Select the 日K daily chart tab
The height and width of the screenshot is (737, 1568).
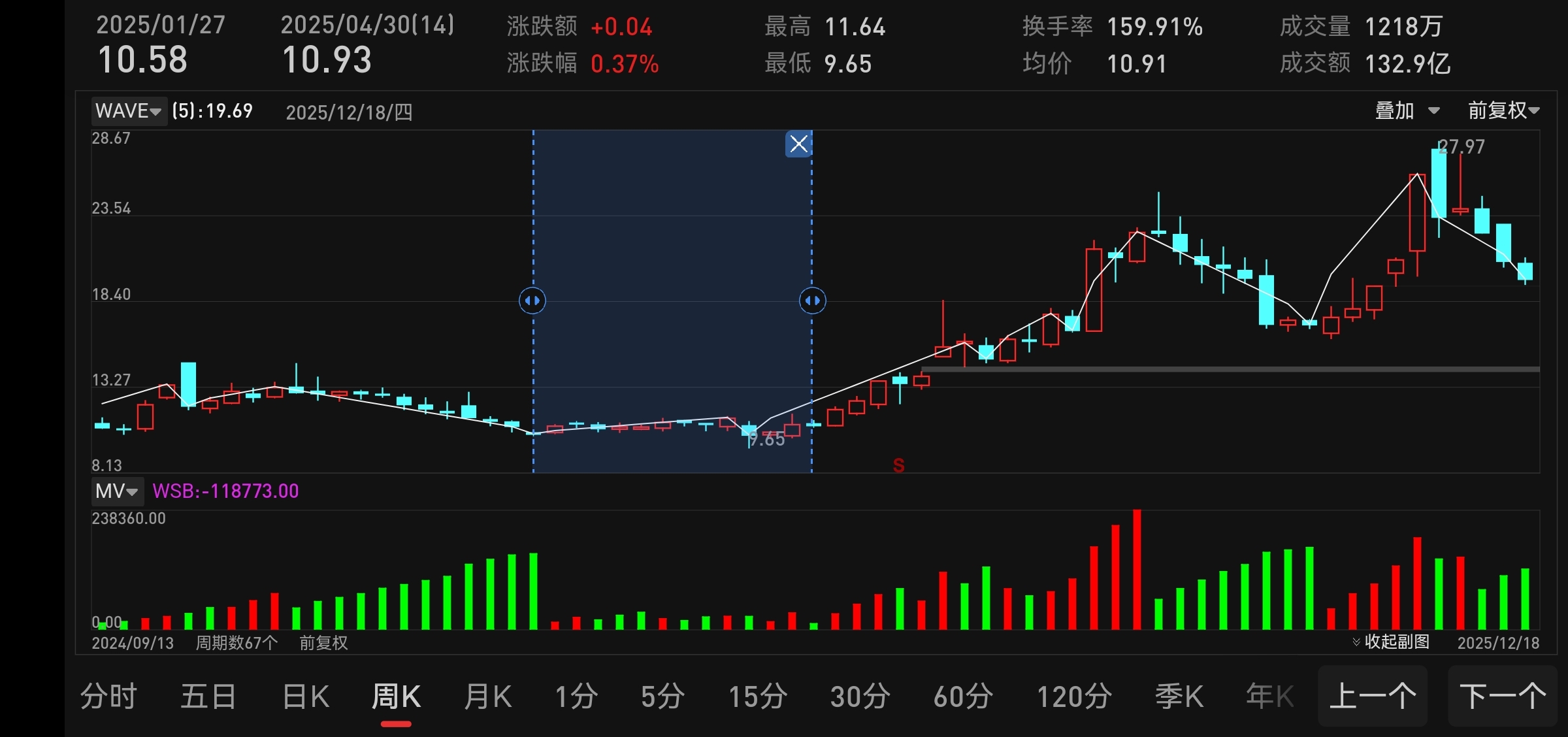point(306,696)
